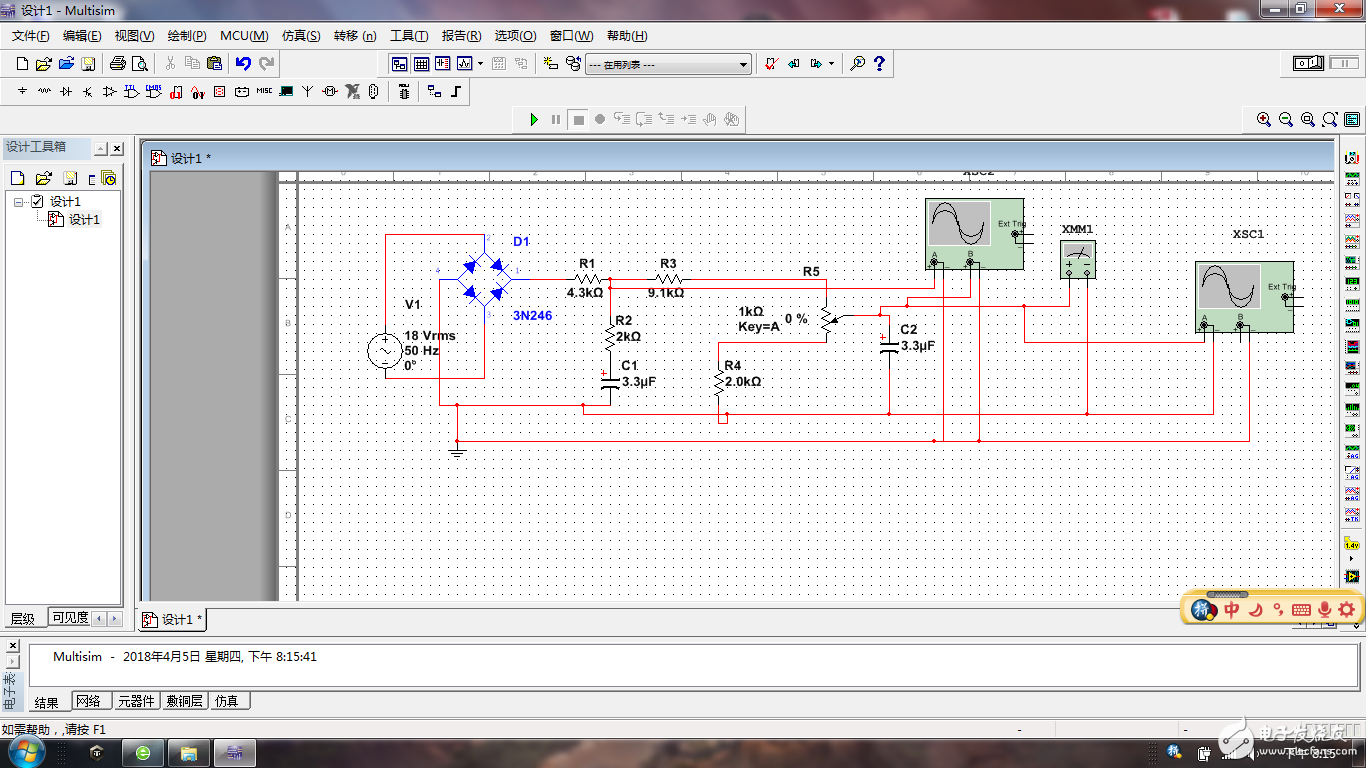Click the Multisim taskbar button
Viewport: 1366px width, 768px height.
[234, 752]
